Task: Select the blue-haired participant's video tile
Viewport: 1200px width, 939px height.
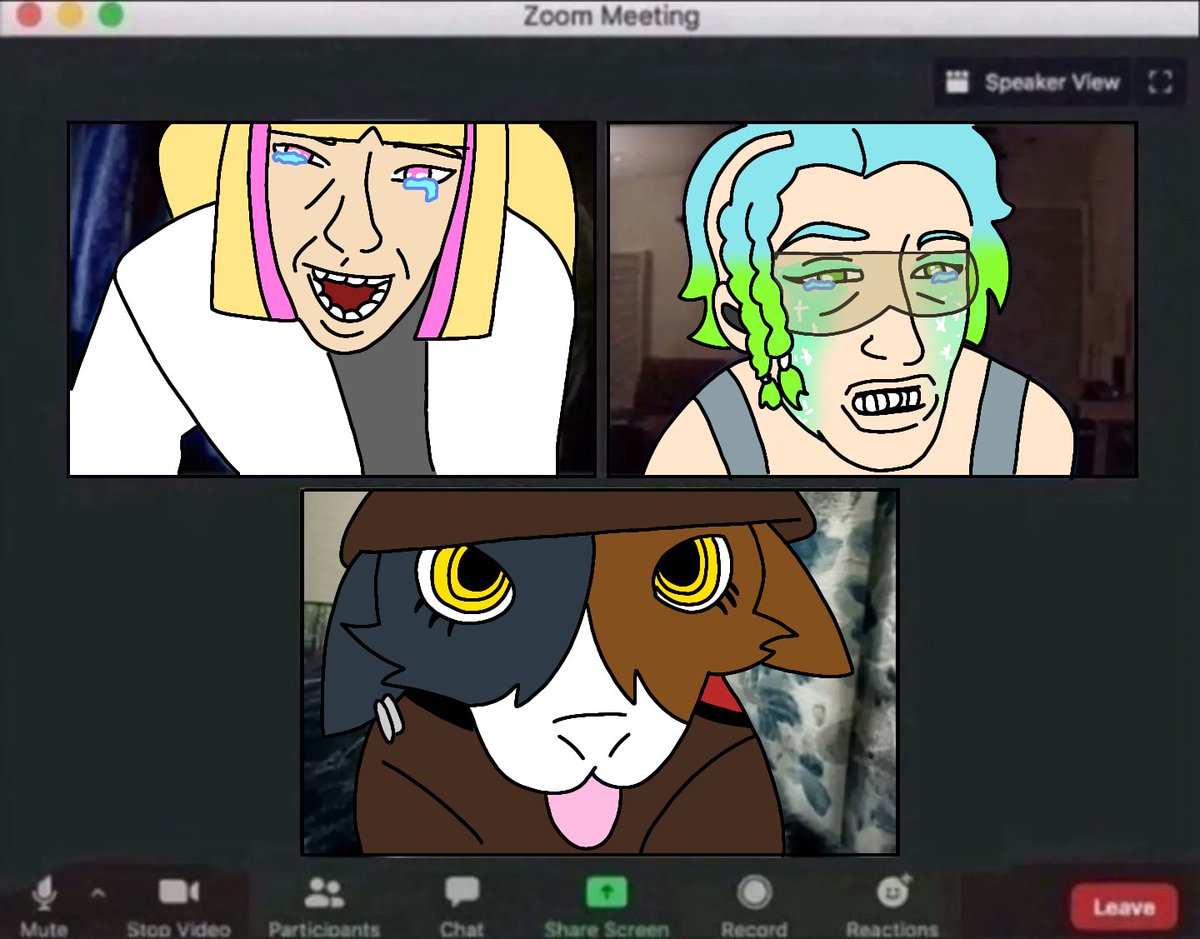Action: point(873,299)
